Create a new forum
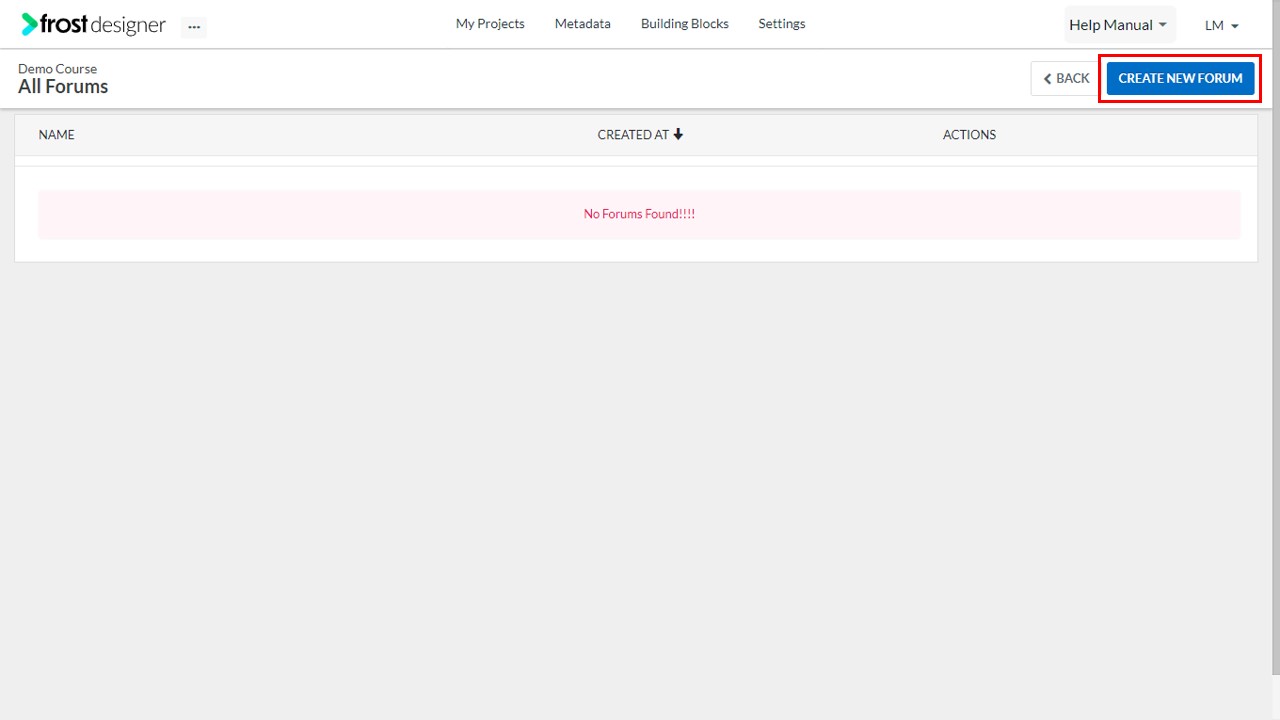 pos(1180,78)
